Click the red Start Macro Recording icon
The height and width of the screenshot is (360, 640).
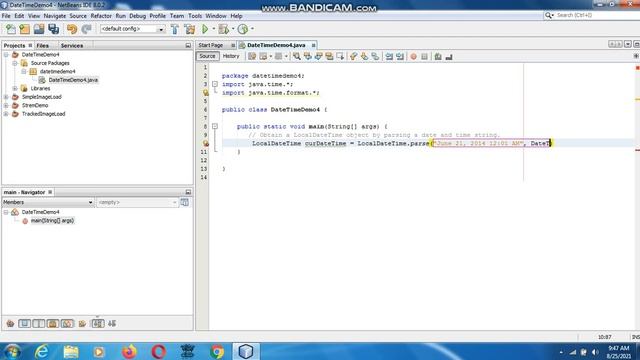(x=413, y=57)
